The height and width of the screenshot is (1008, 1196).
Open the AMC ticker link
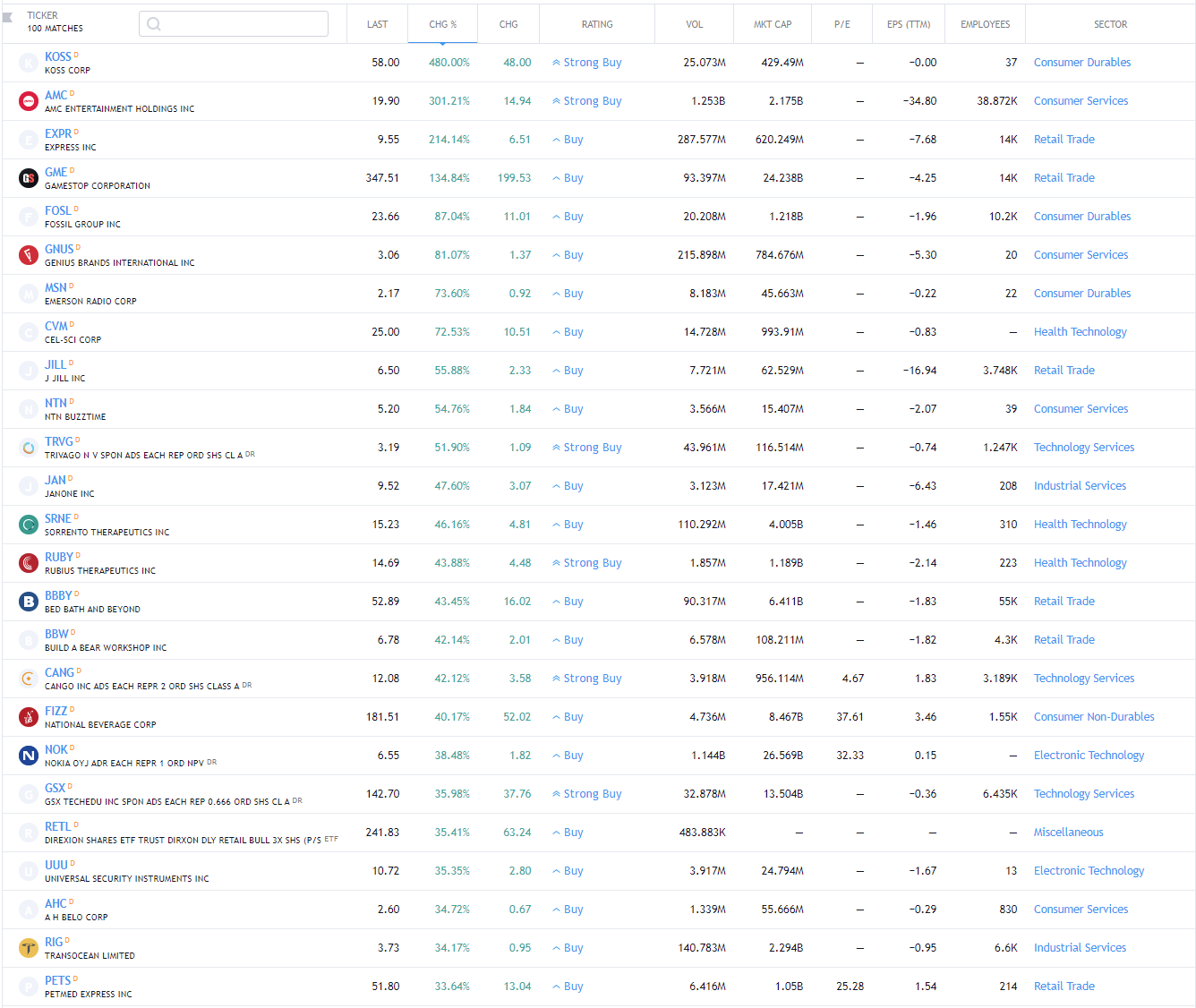(x=56, y=95)
